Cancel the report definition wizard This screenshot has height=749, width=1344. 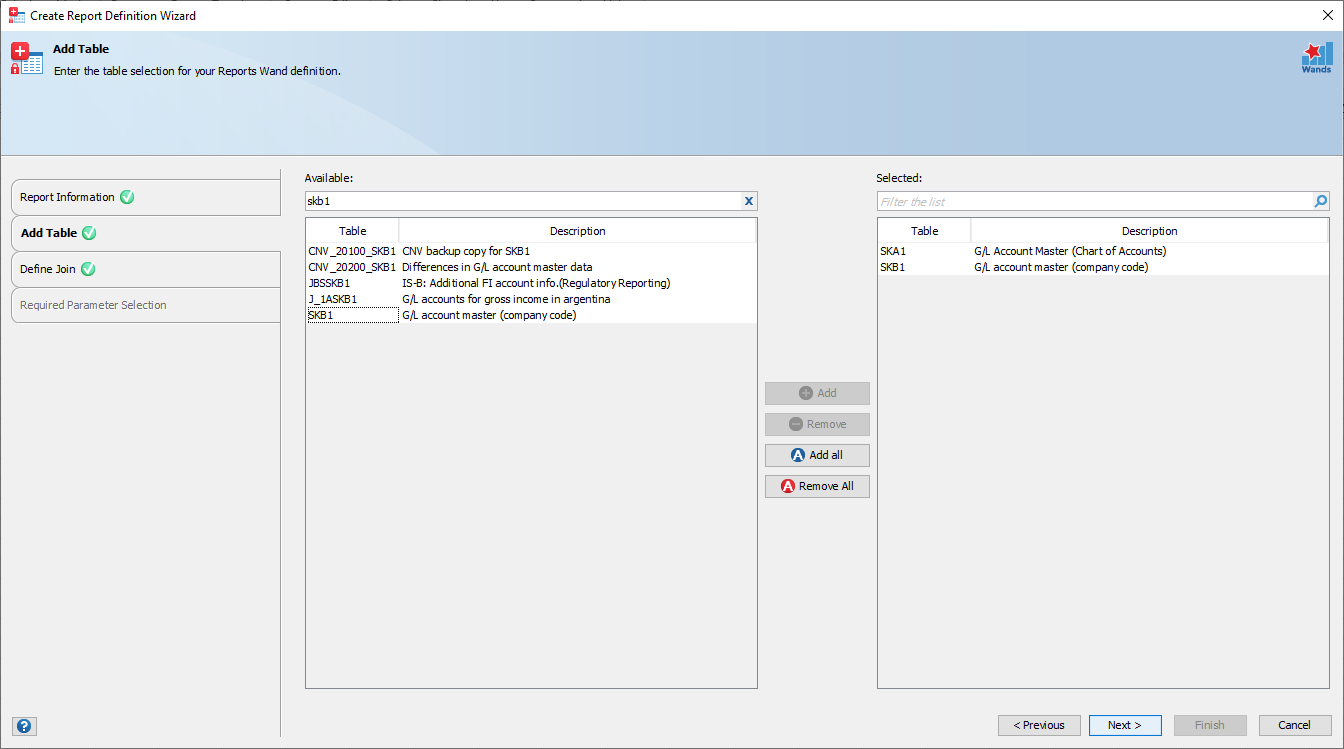point(1295,725)
